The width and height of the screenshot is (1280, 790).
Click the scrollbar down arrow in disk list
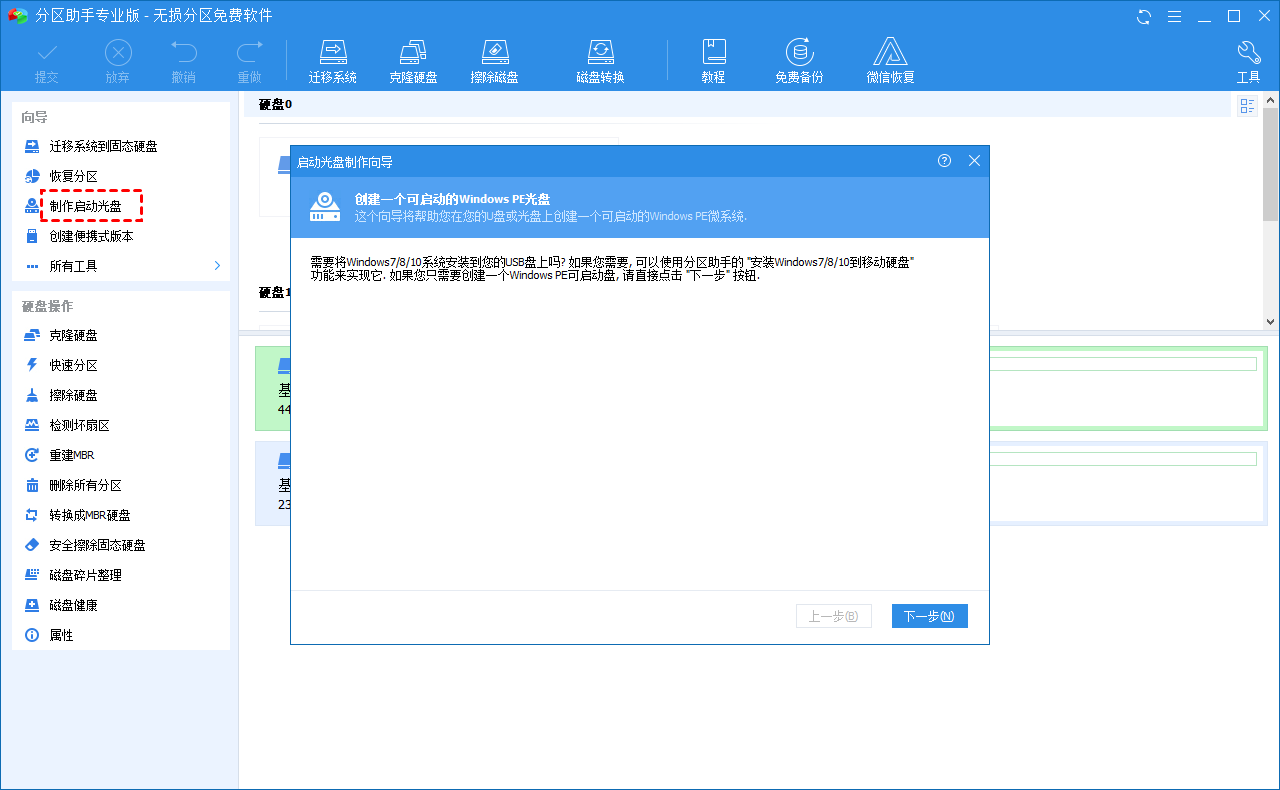click(x=1270, y=322)
